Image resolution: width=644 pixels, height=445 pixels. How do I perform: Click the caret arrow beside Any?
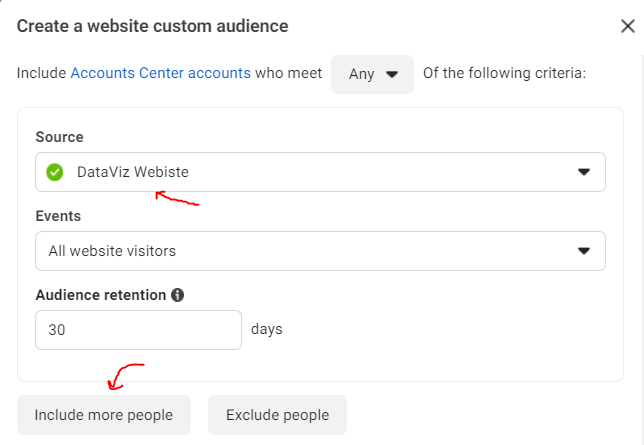point(392,74)
